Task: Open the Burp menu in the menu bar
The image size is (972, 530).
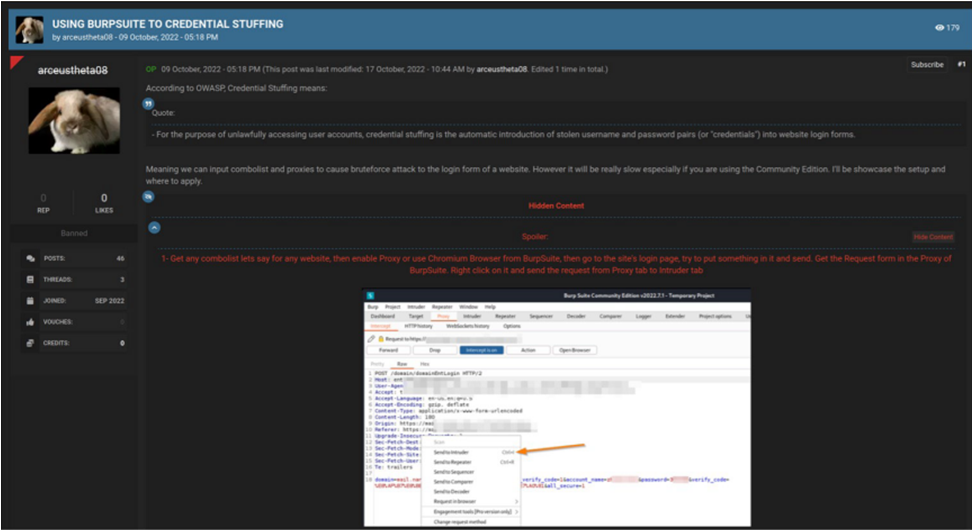Action: [373, 307]
